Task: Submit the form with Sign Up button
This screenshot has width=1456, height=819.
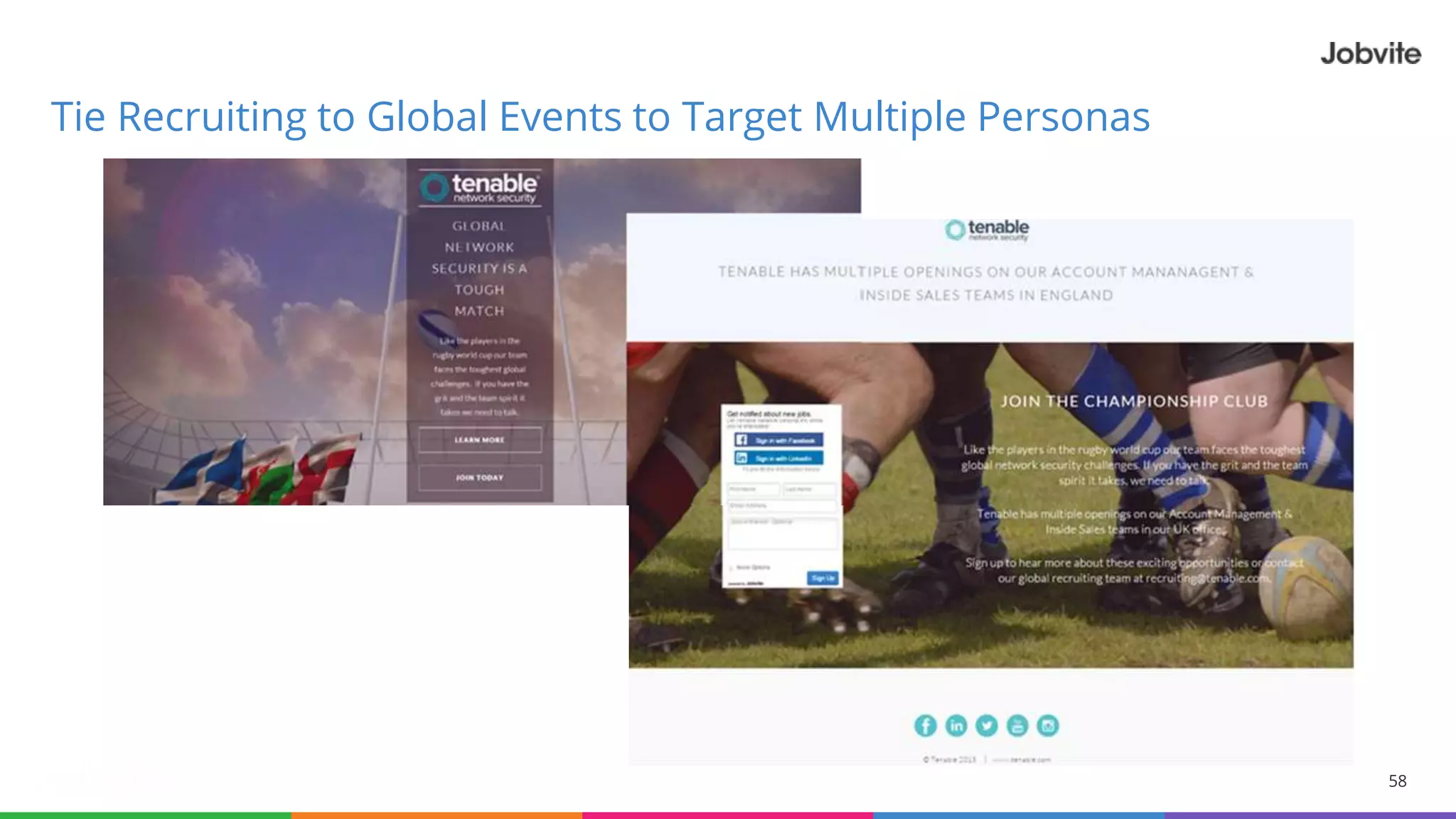Action: (823, 578)
